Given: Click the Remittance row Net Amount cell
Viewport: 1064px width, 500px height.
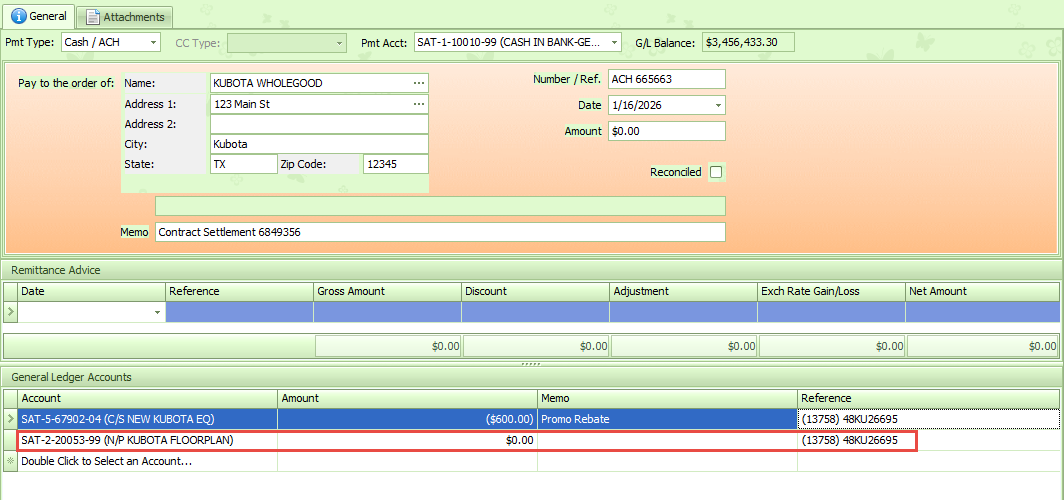Looking at the screenshot, I should (982, 312).
